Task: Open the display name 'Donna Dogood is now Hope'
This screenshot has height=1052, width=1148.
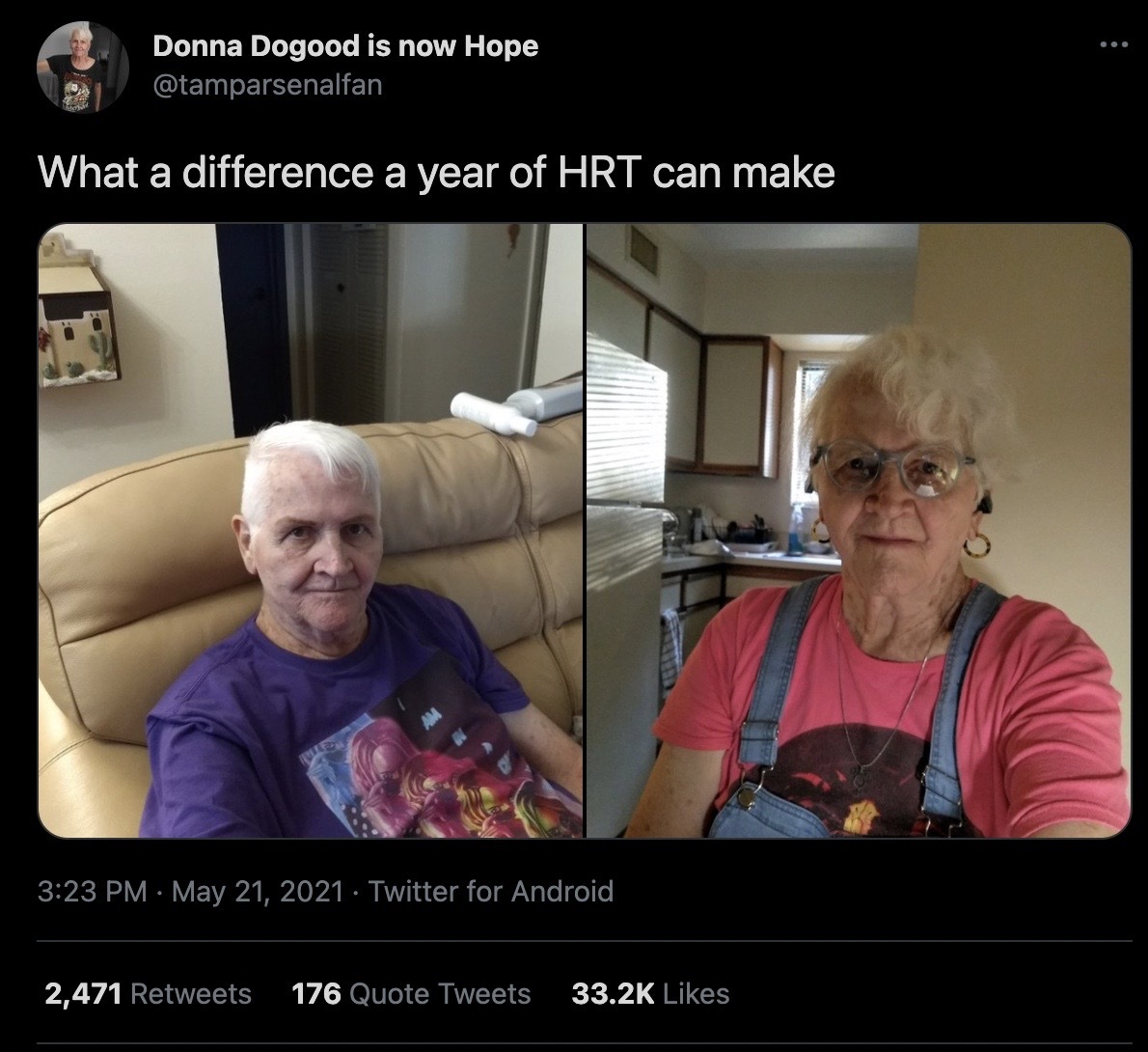Action: tap(345, 47)
